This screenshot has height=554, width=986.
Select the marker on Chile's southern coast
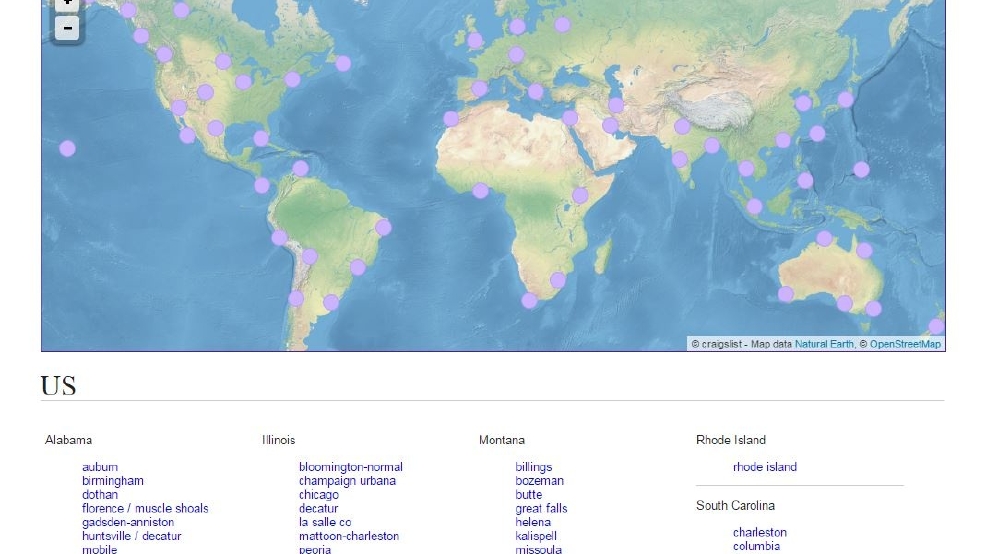pyautogui.click(x=296, y=298)
